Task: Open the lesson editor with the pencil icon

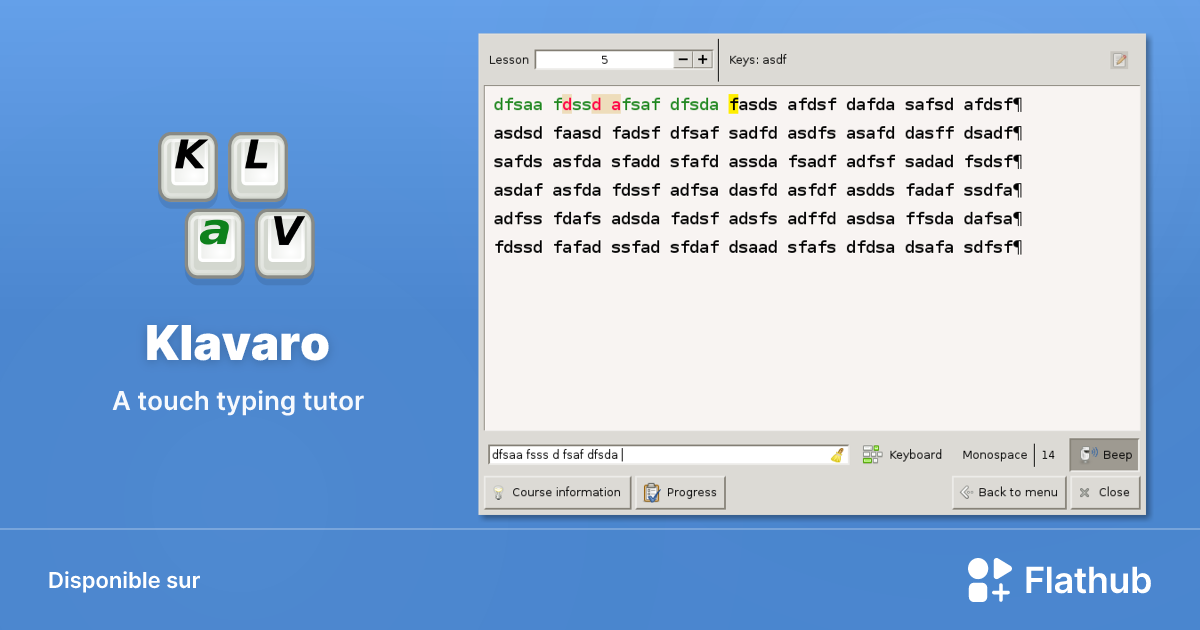Action: pyautogui.click(x=1117, y=60)
